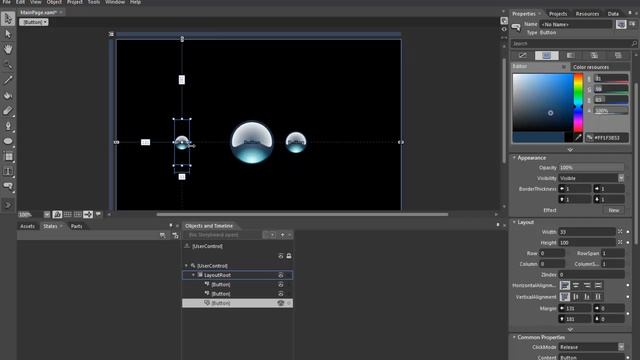
Task: Switch to the Resources tab
Action: [587, 13]
